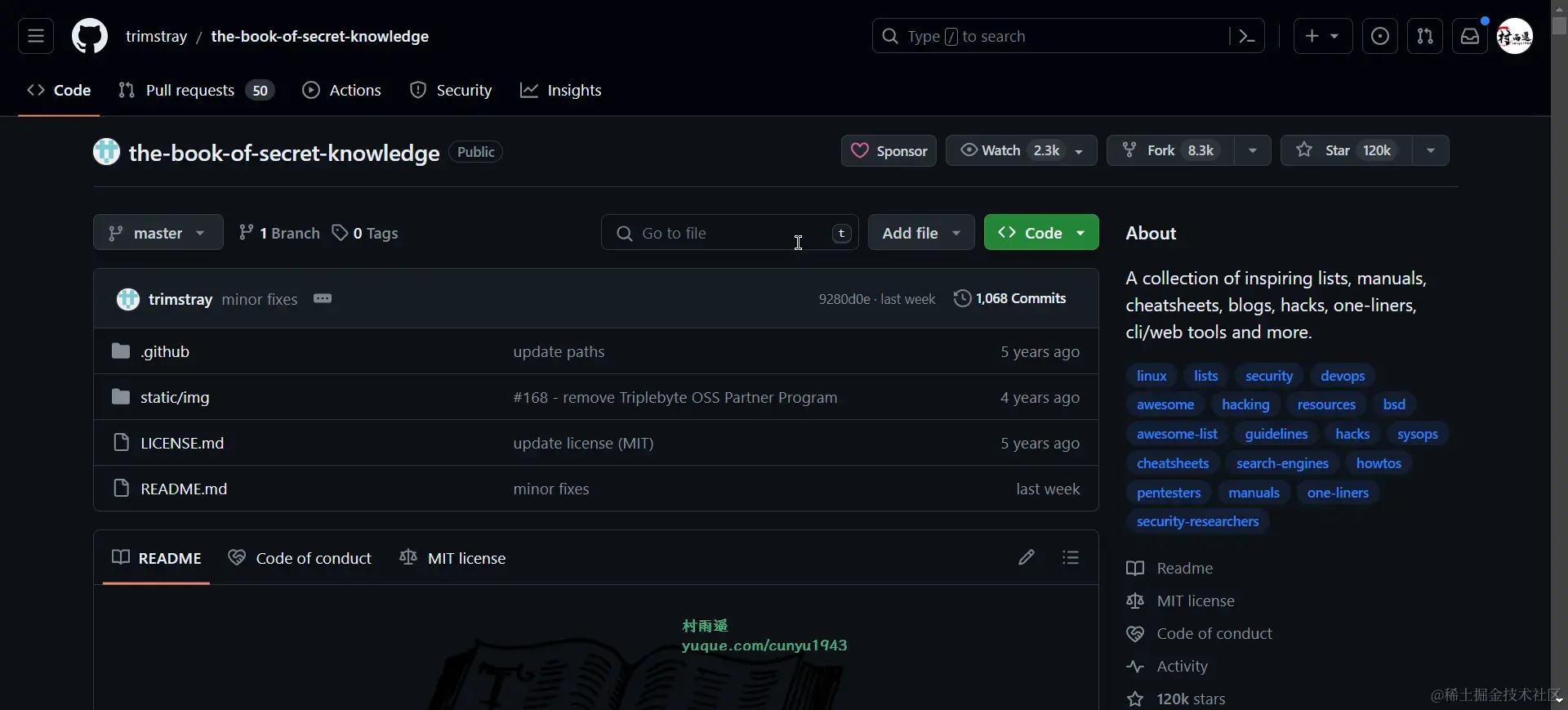Click the trimstray owner breadcrumb link
The image size is (1568, 710).
156,36
